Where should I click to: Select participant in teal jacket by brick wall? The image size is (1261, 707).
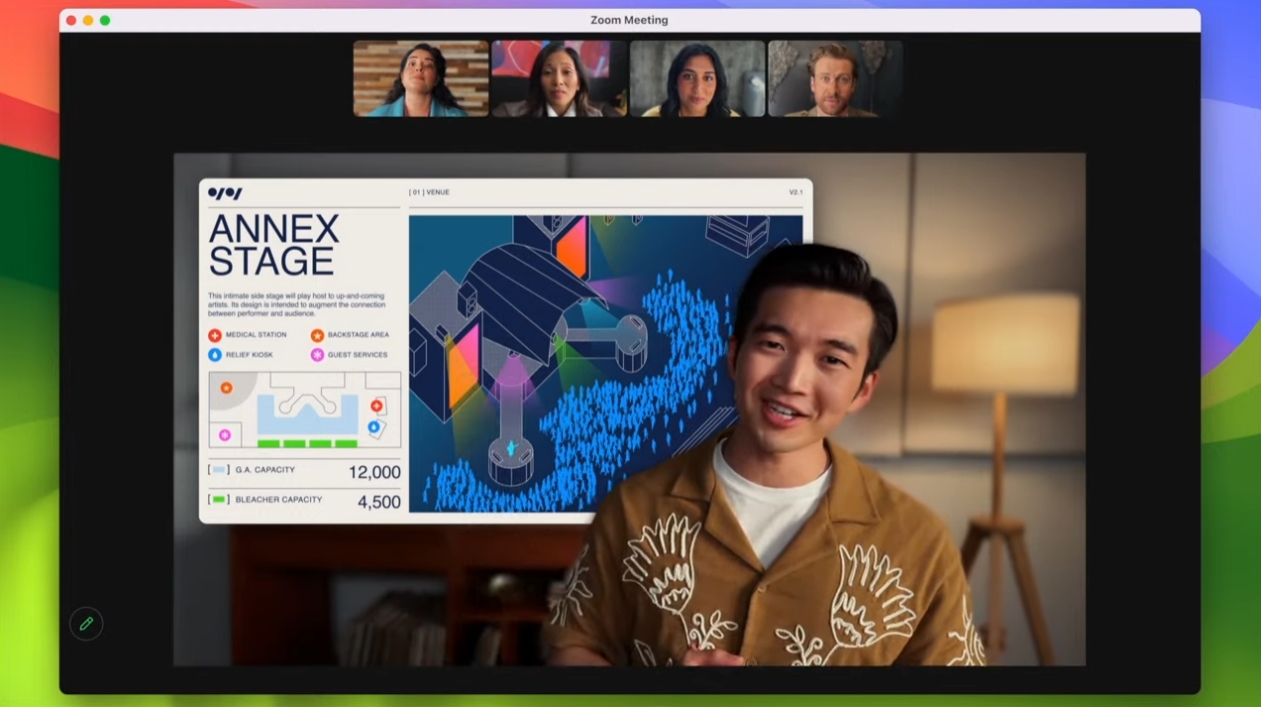(x=421, y=79)
